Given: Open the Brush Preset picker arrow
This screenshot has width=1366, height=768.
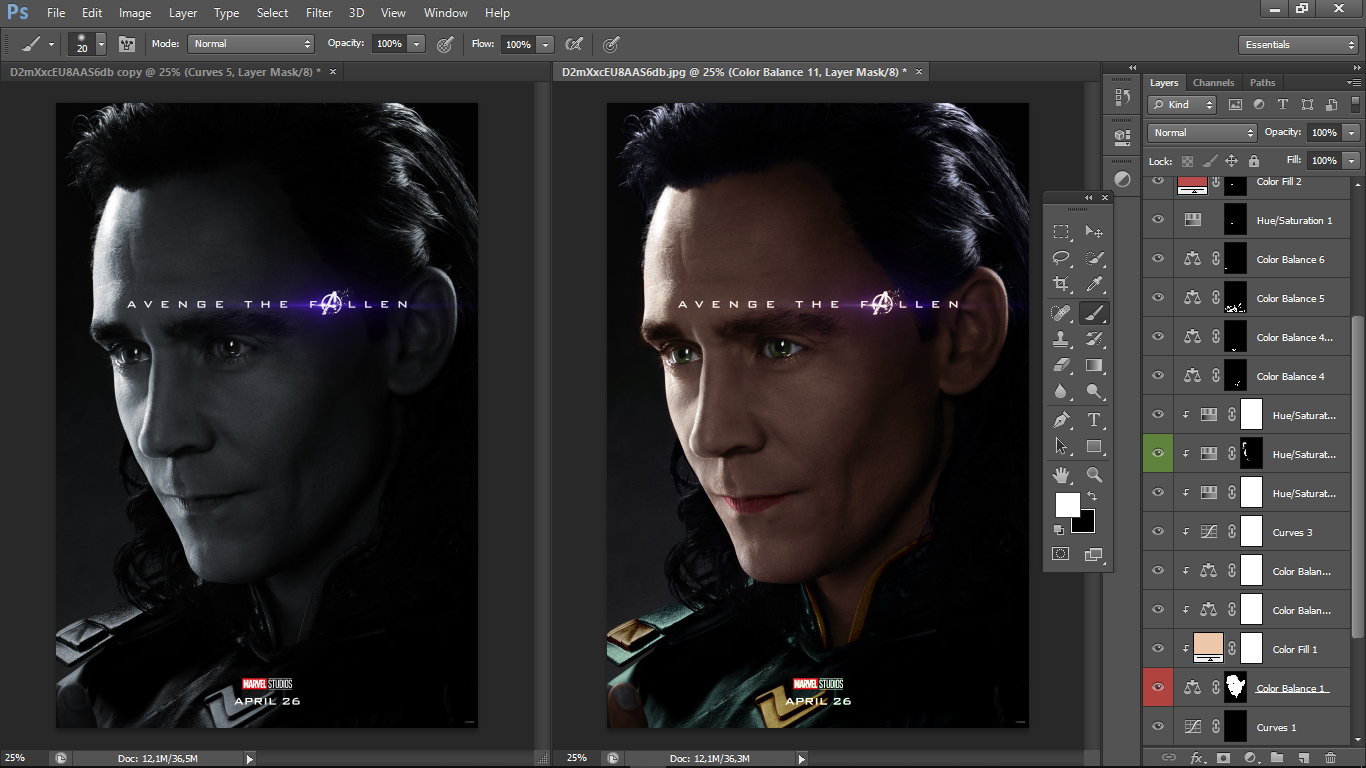Looking at the screenshot, I should coord(101,44).
